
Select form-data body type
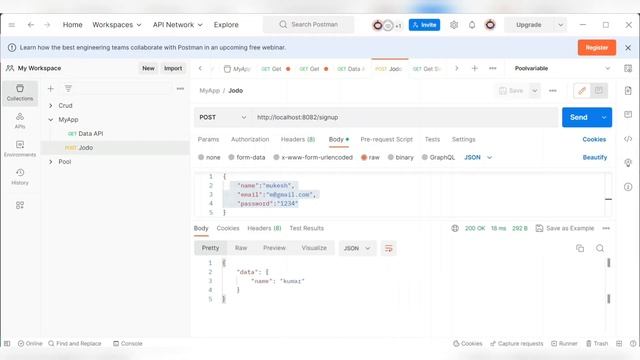pos(247,158)
